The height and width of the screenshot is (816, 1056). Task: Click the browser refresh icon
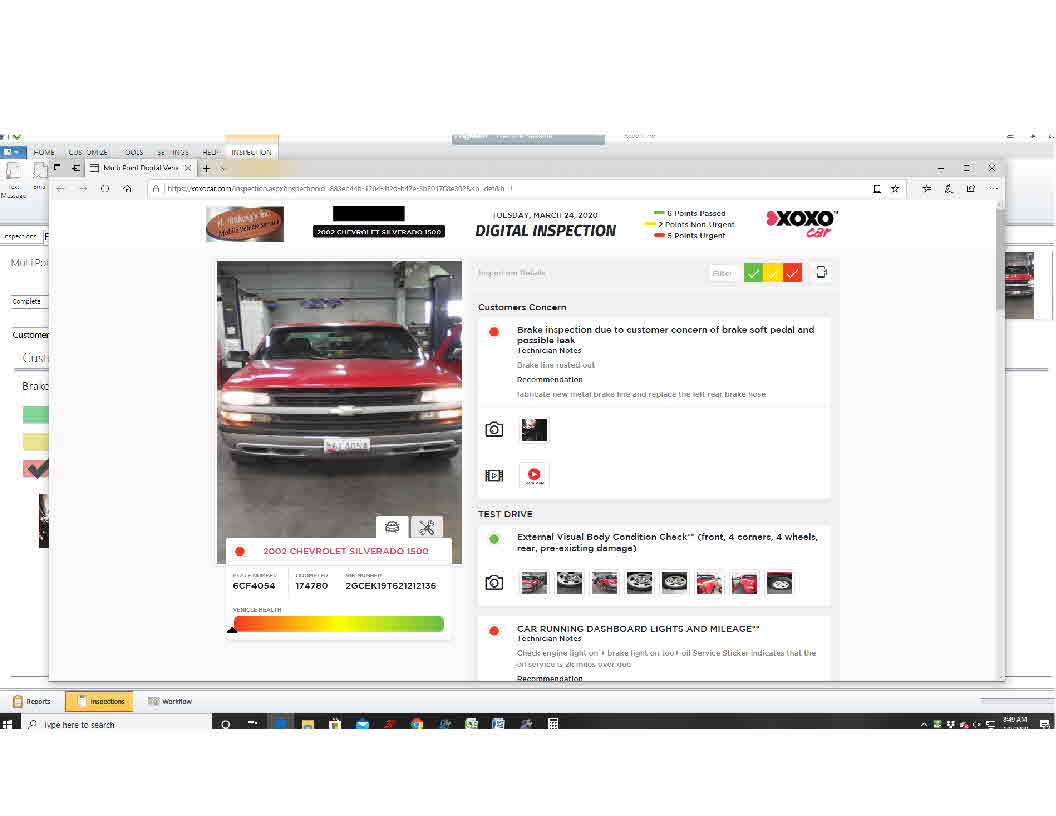click(105, 188)
